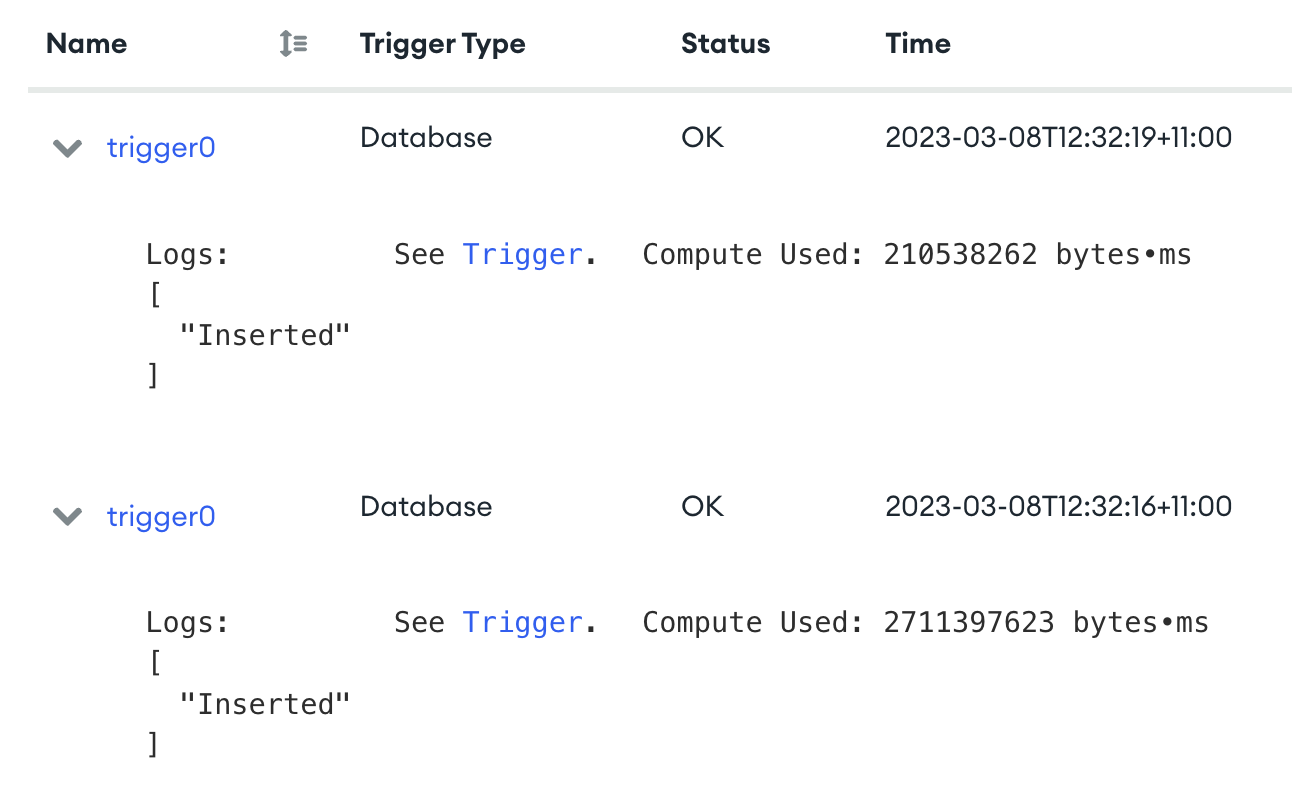Image resolution: width=1292 pixels, height=788 pixels.
Task: Click the sort icon beside Name header
Action: click(293, 44)
